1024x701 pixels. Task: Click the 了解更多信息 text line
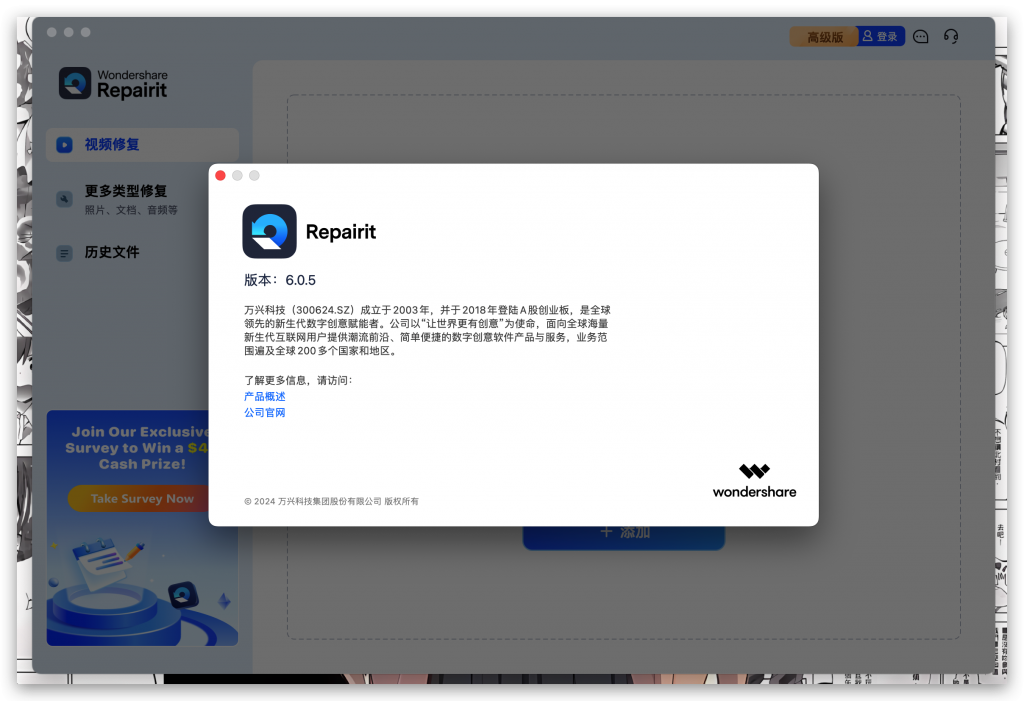pos(298,380)
